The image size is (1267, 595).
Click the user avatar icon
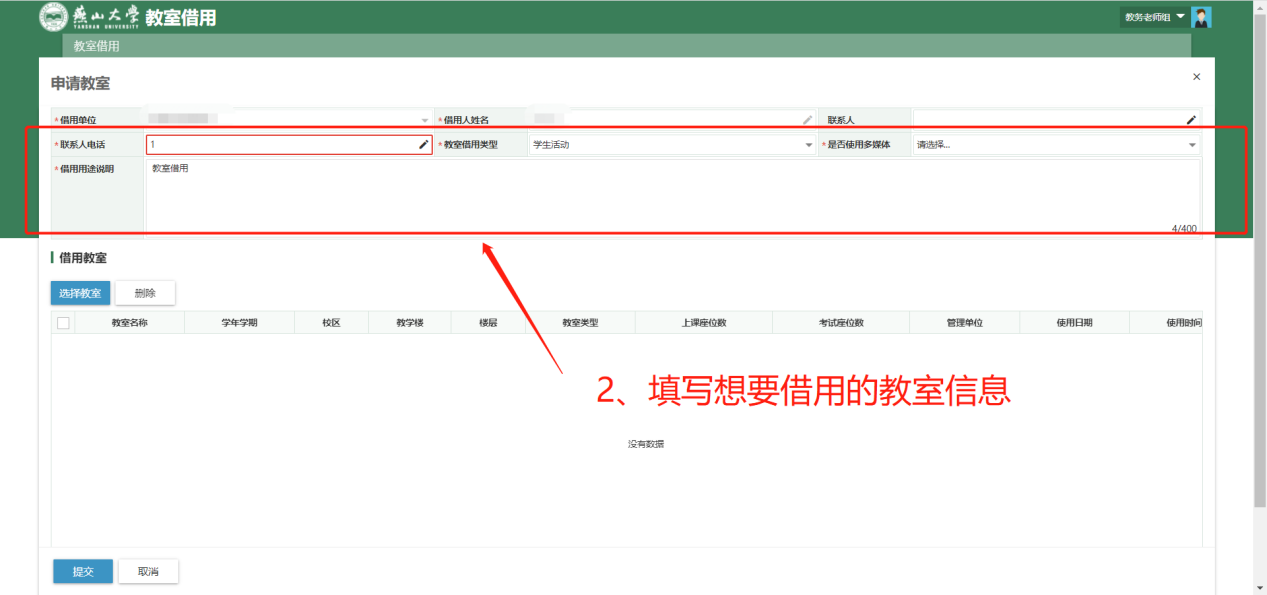(x=1201, y=17)
